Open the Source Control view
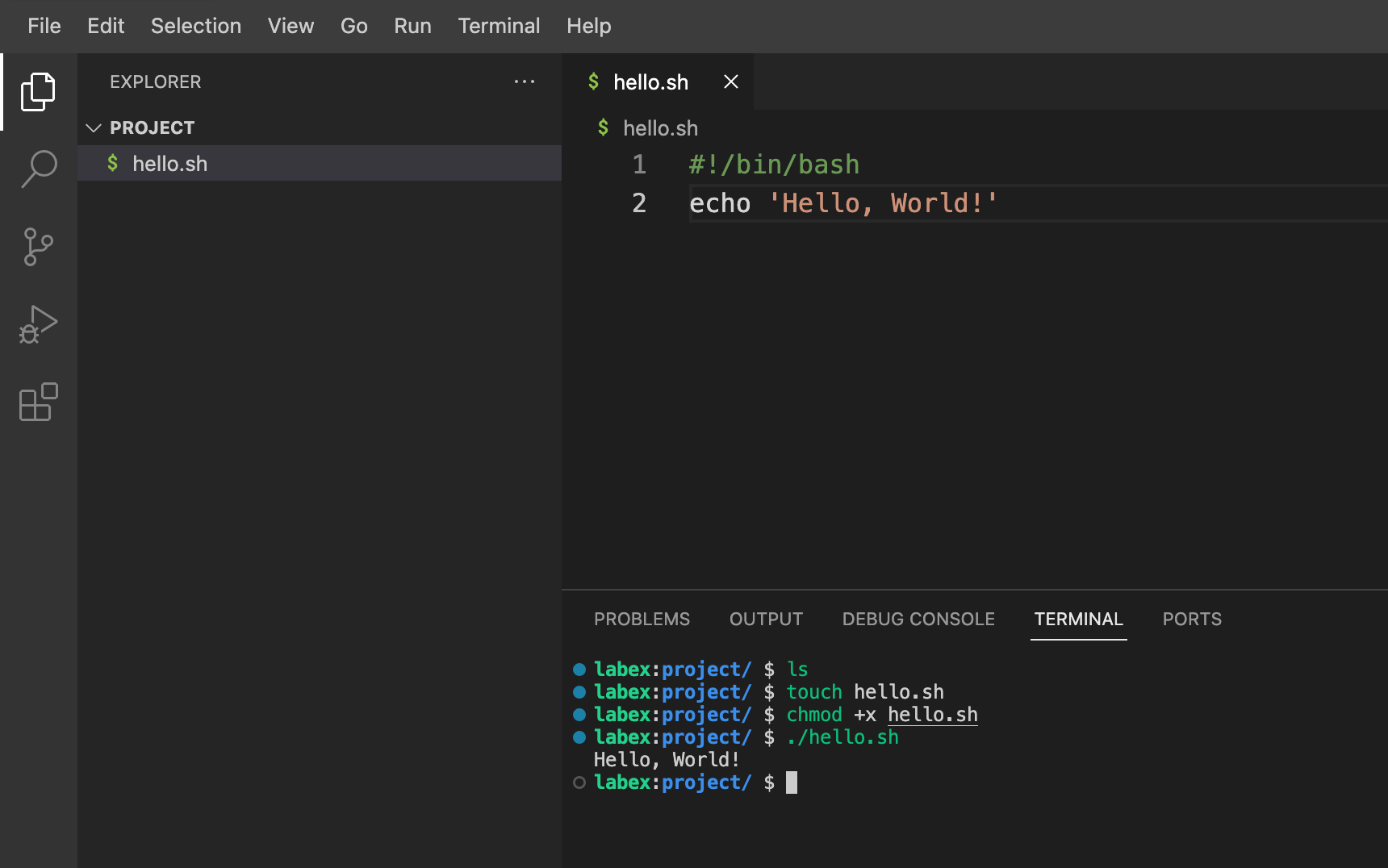The height and width of the screenshot is (868, 1388). (x=38, y=247)
